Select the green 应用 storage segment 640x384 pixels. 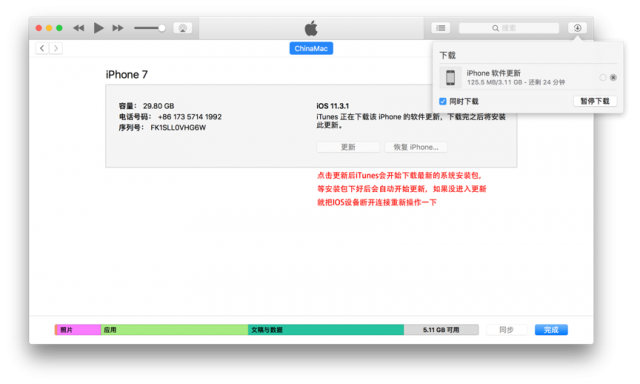point(174,330)
